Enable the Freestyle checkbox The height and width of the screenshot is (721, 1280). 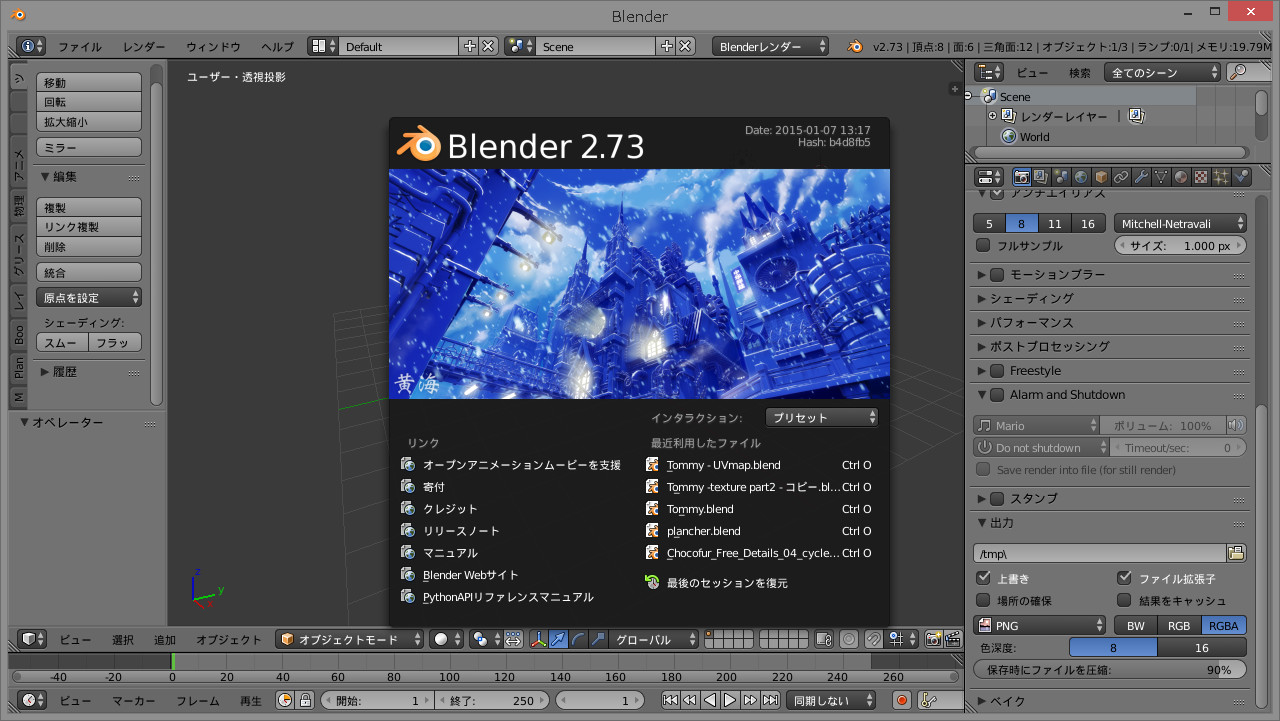click(996, 370)
